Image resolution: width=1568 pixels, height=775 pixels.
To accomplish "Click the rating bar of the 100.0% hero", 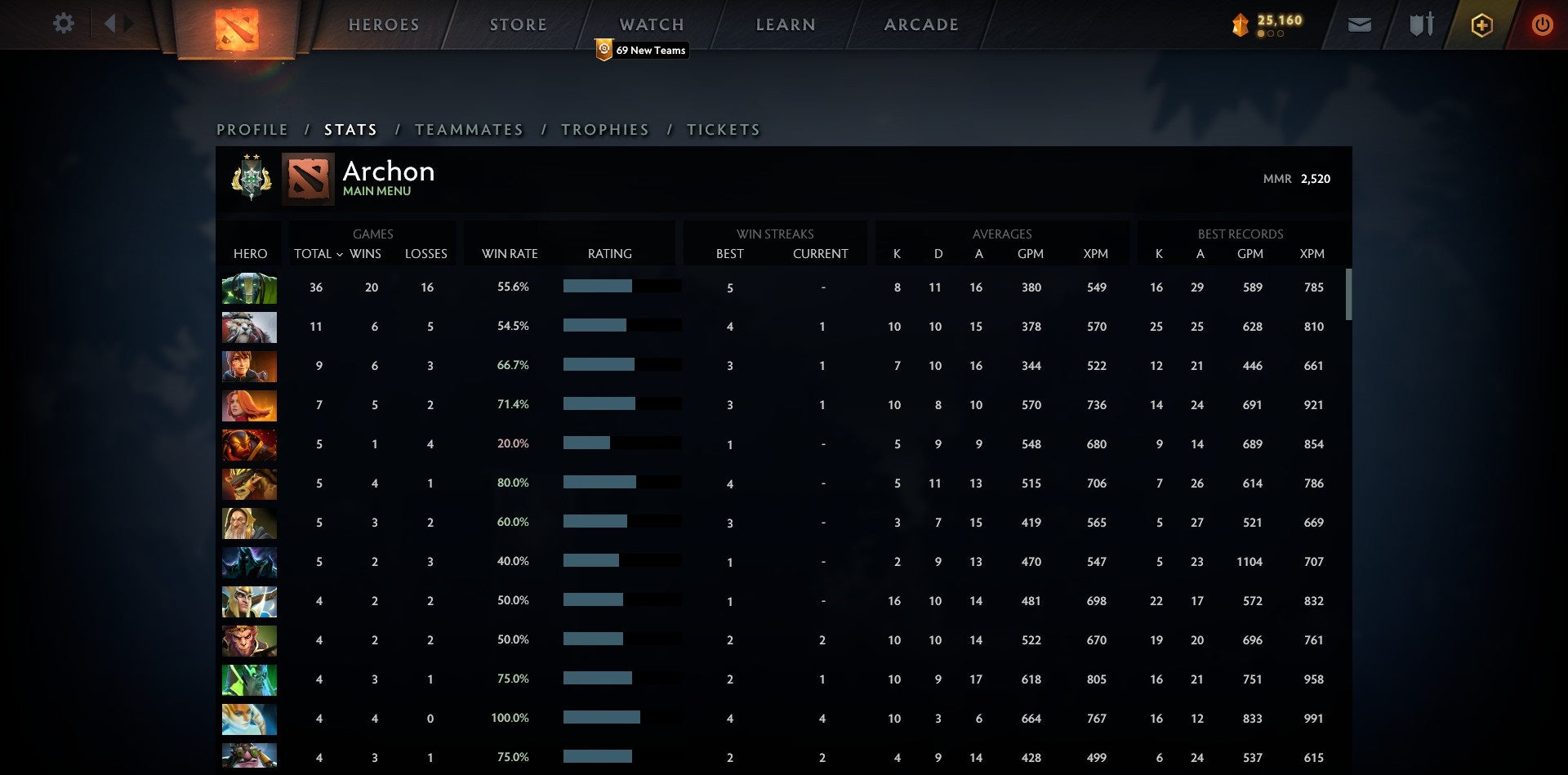I will [x=602, y=718].
